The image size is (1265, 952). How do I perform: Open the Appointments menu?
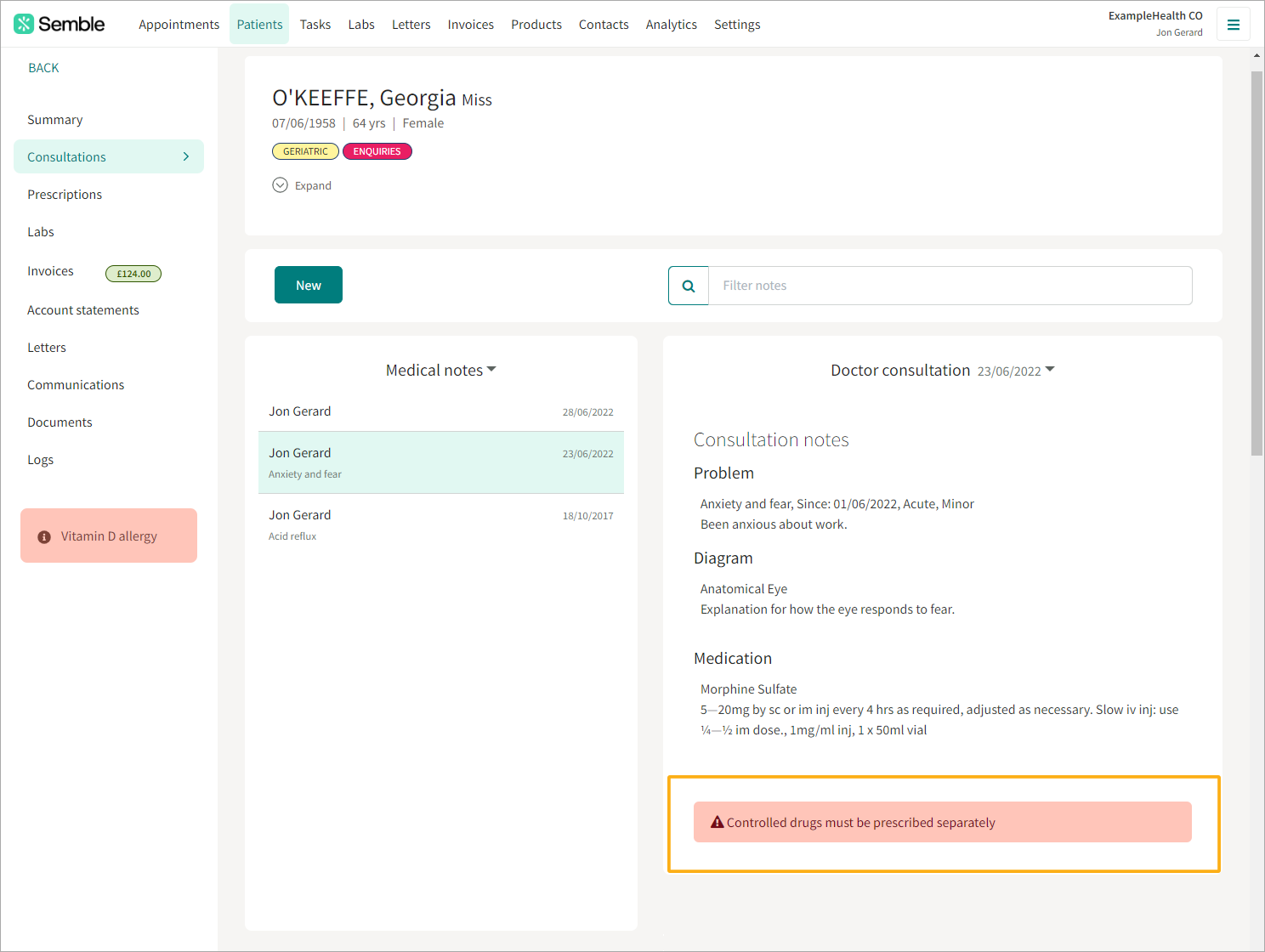pyautogui.click(x=179, y=25)
